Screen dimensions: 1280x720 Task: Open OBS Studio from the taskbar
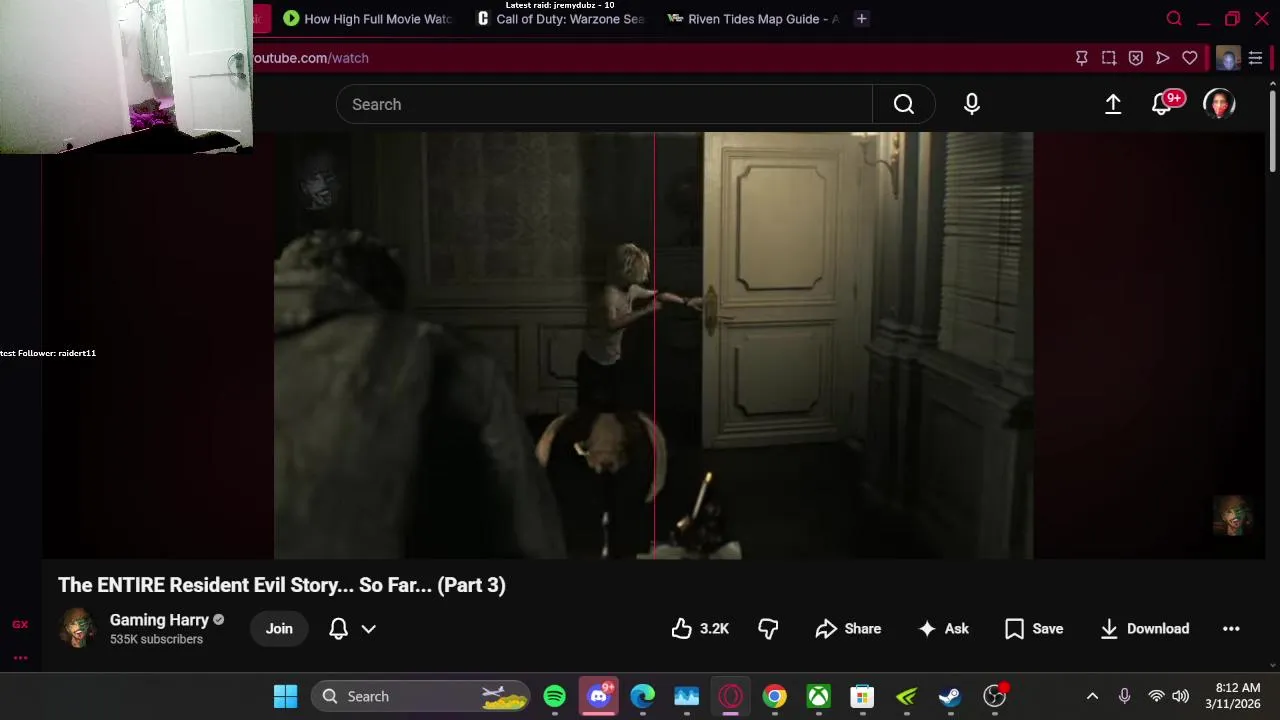click(x=994, y=696)
